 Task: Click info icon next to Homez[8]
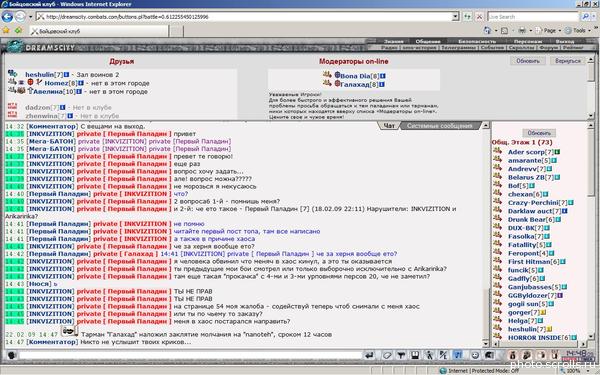tap(81, 83)
